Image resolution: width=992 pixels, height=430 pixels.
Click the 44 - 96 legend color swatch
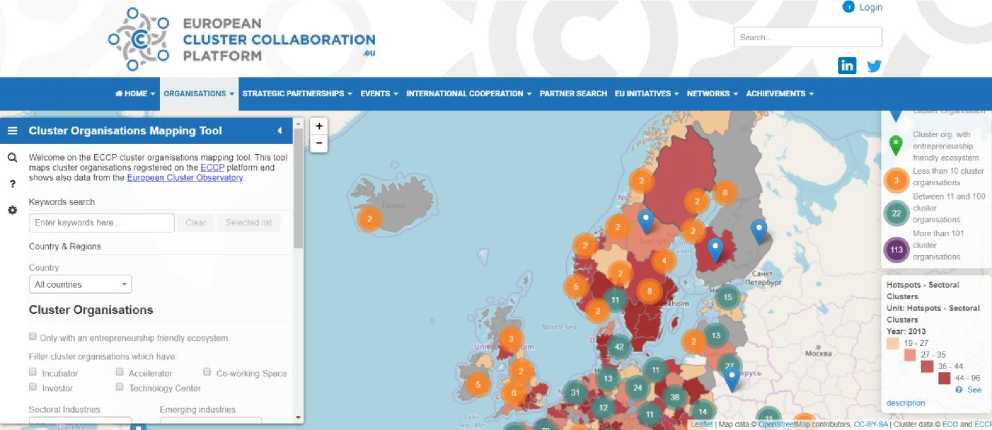point(944,378)
